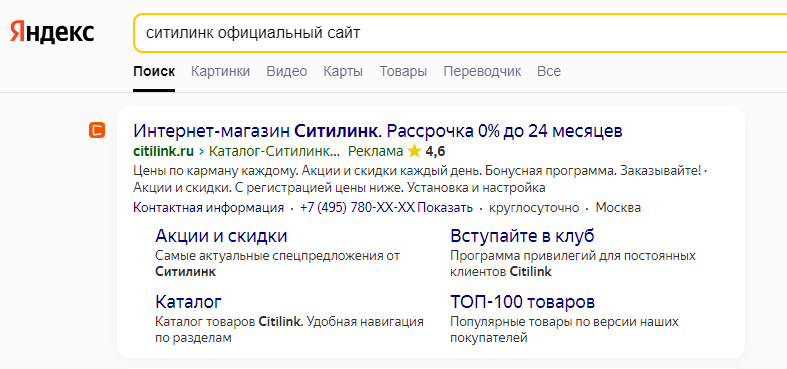Switch to the Картинки tab
Image resolution: width=787 pixels, height=369 pixels.
pyautogui.click(x=220, y=71)
